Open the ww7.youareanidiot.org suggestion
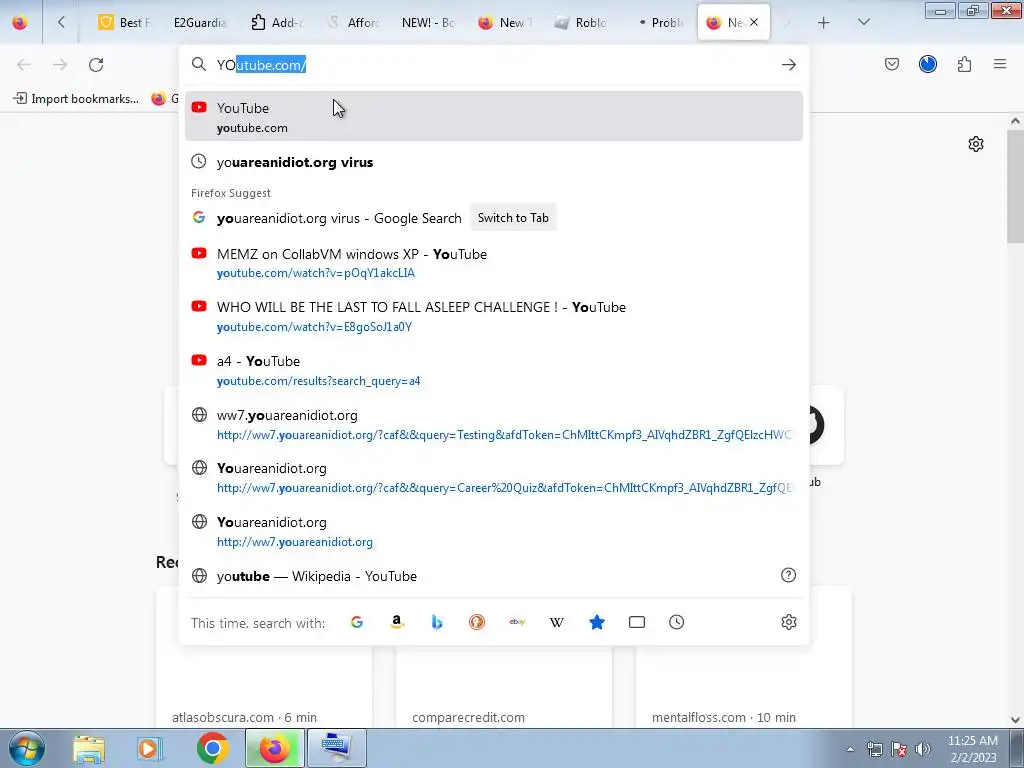The height and width of the screenshot is (768, 1024). click(494, 424)
